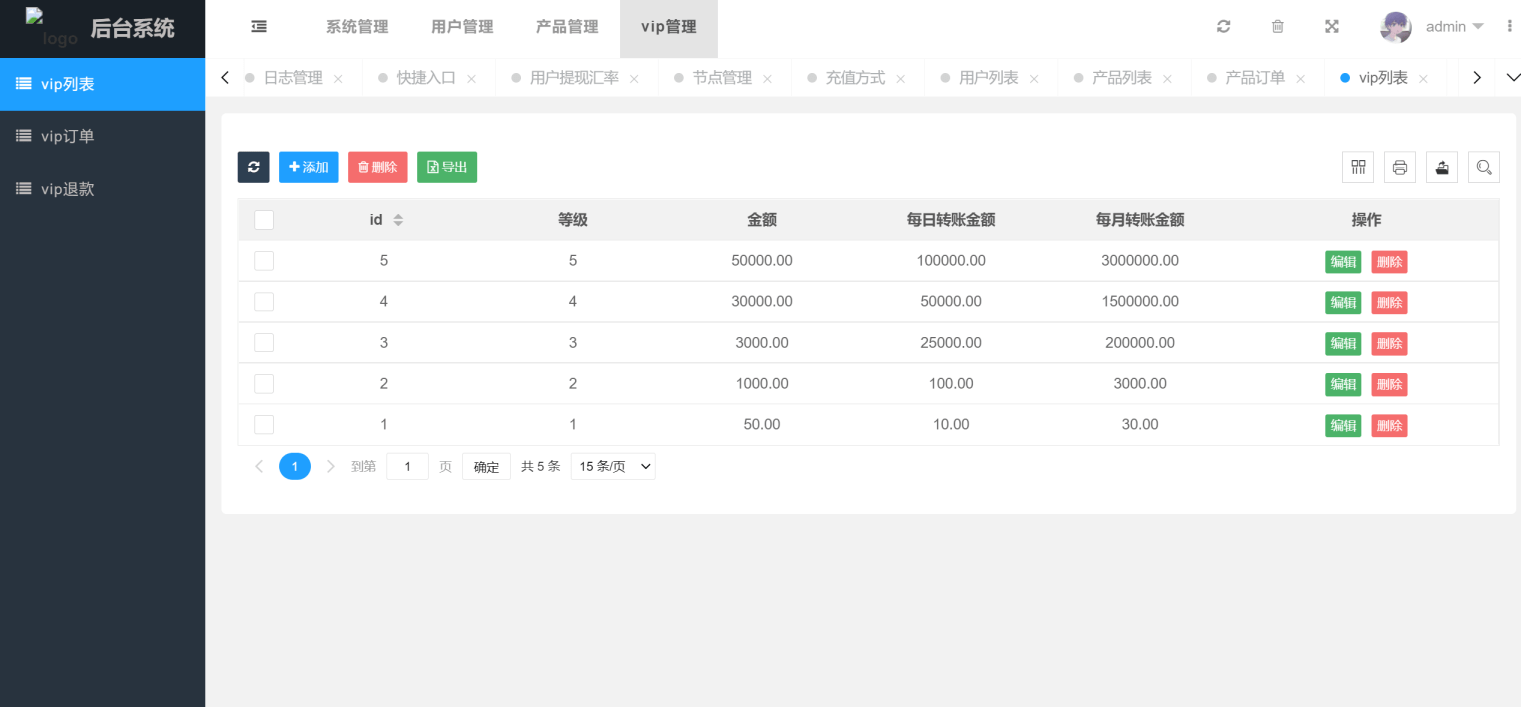Screen dimensions: 1521x707
Task: Open the column filter grid icon
Action: [1358, 167]
